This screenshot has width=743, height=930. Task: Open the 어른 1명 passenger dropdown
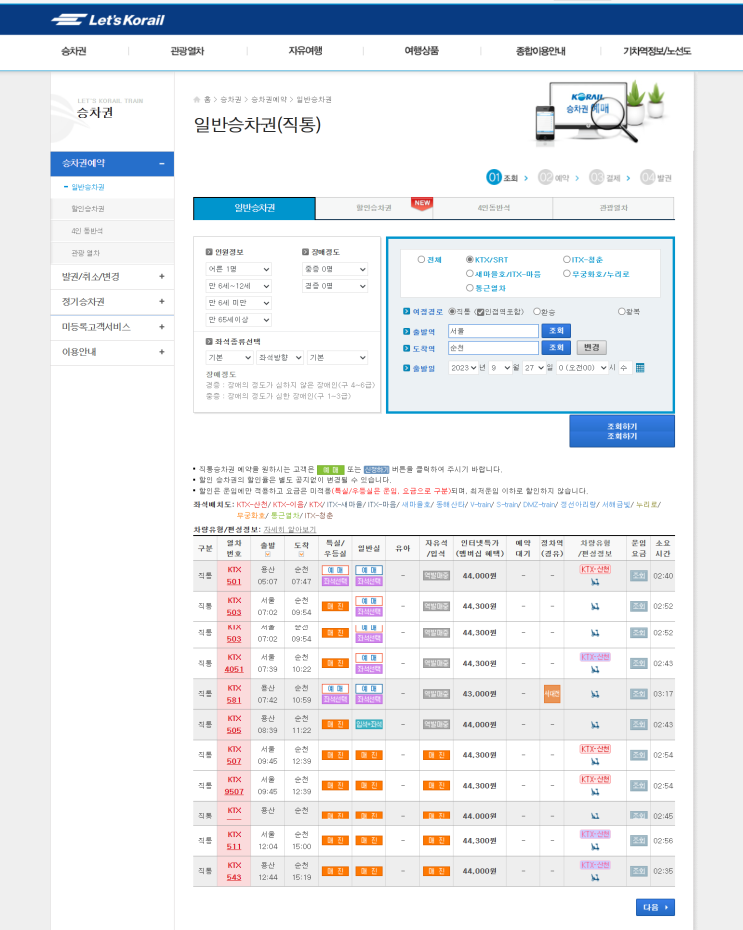238,269
